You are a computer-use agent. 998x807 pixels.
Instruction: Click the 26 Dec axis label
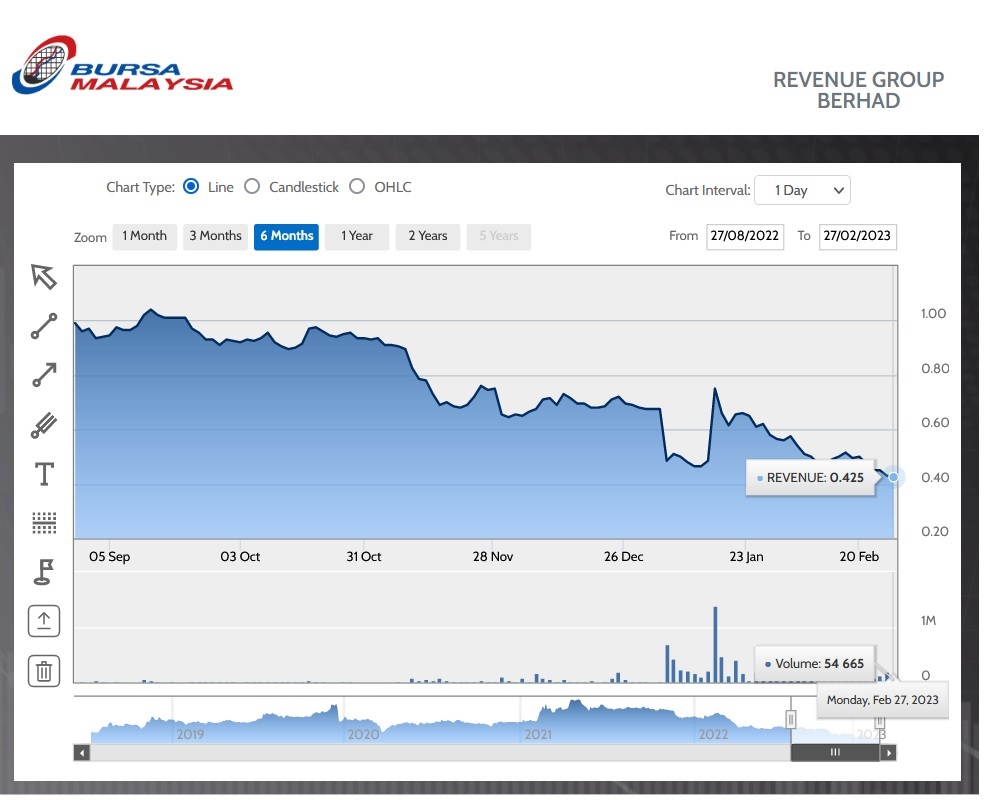624,556
